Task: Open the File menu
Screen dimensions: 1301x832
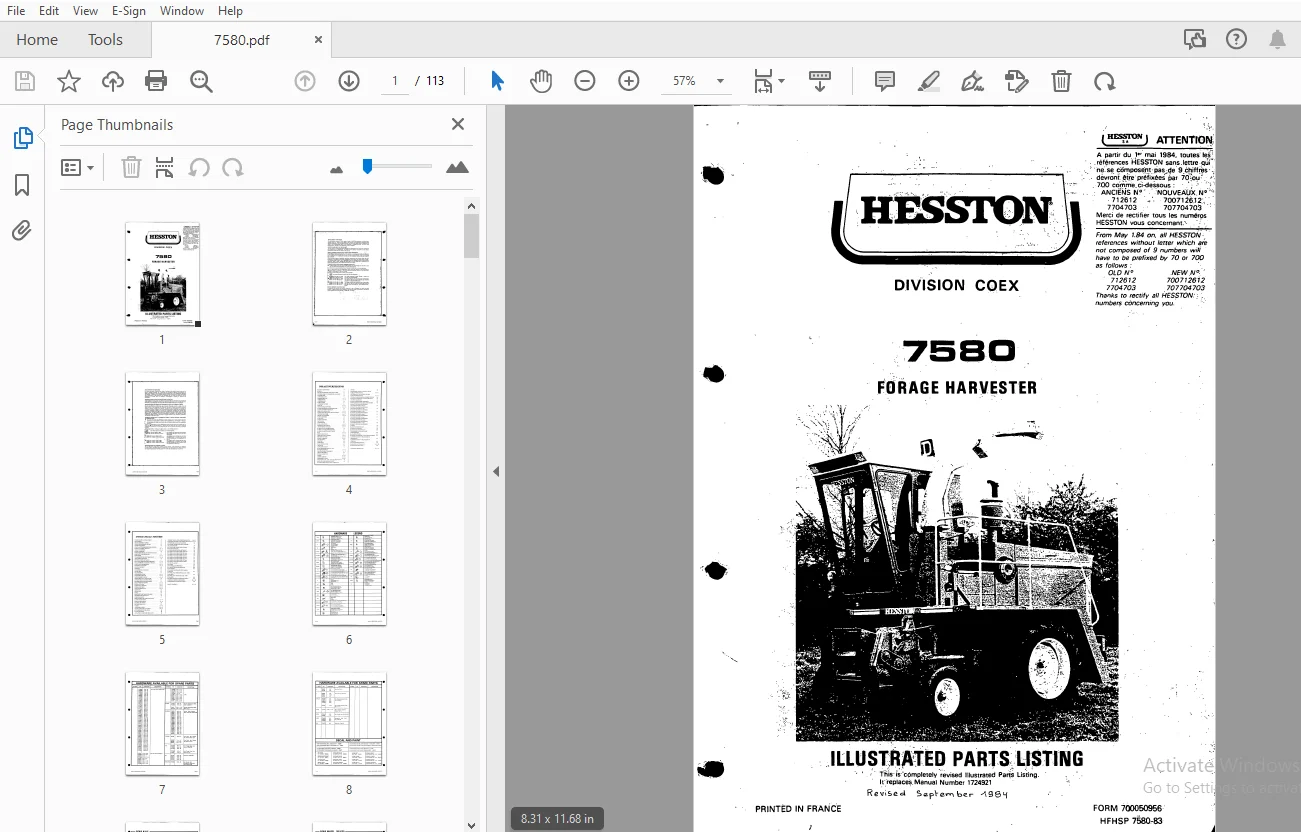Action: pyautogui.click(x=16, y=11)
